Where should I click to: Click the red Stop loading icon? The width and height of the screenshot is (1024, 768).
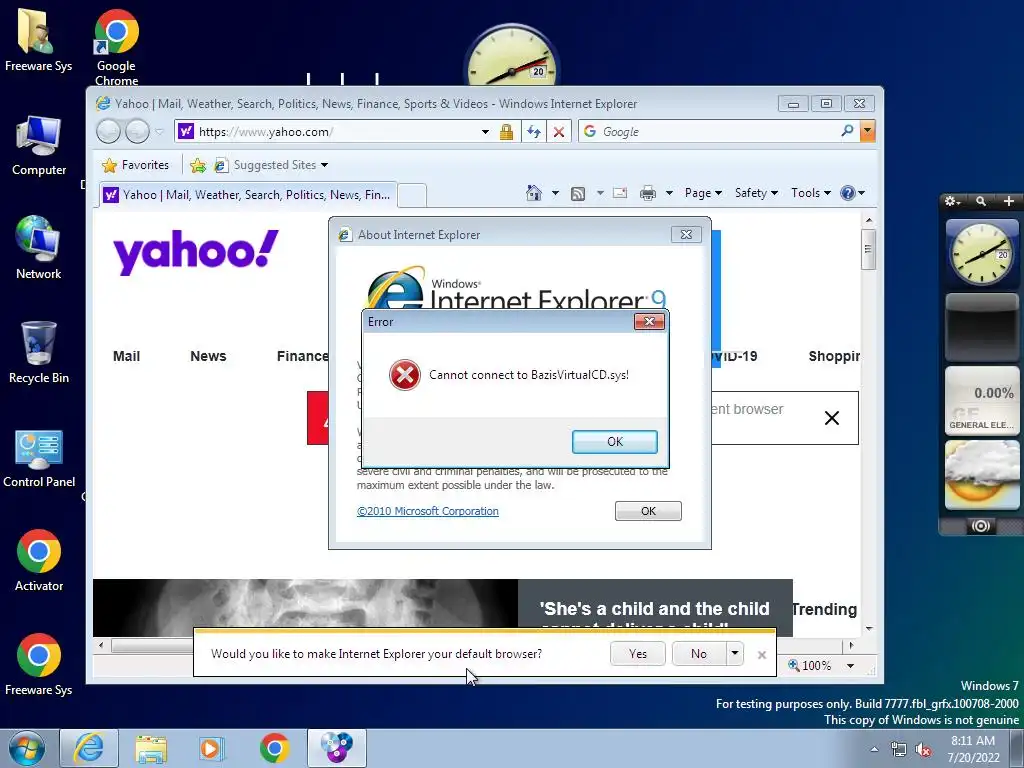558,131
